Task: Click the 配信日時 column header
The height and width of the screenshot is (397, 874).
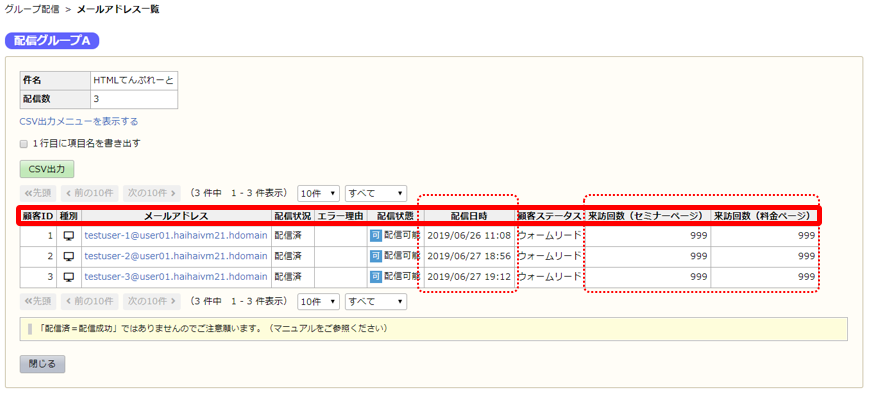Action: [x=469, y=216]
